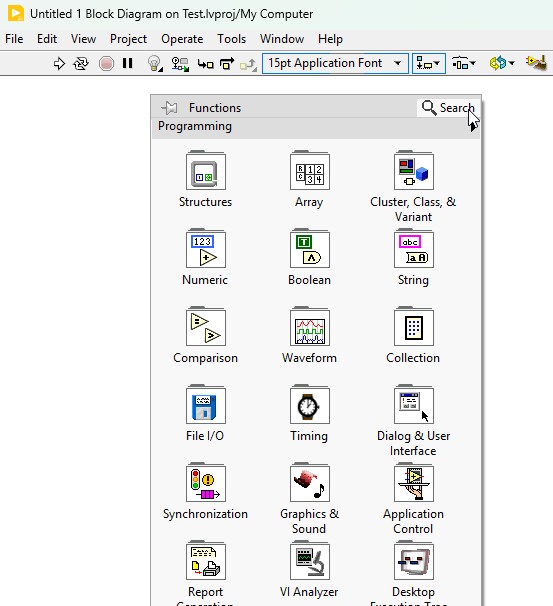Toggle Highlight Execution light bulb
This screenshot has height=606, width=553.
click(x=155, y=63)
